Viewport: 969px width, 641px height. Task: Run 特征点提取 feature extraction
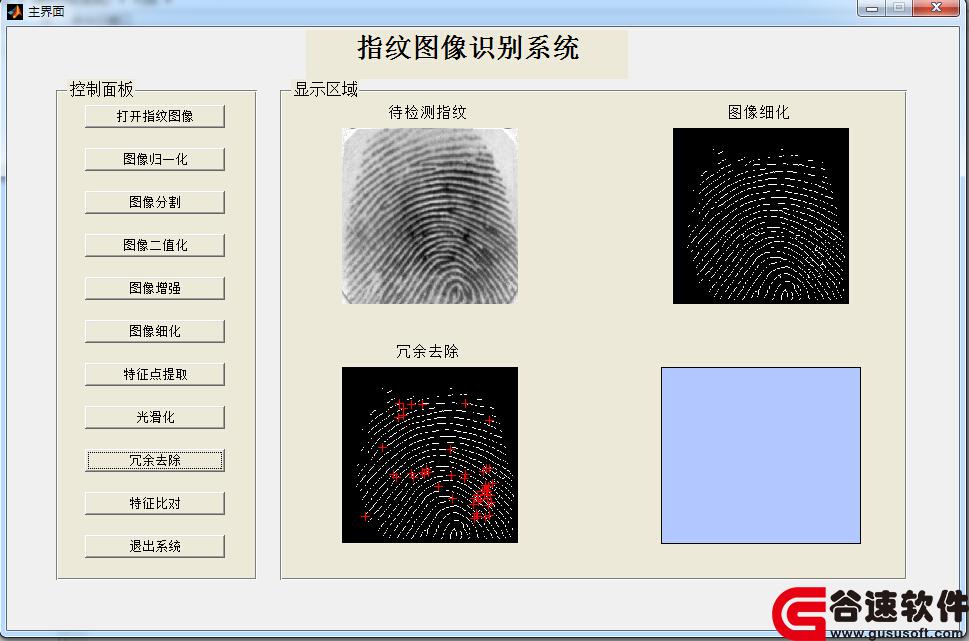coord(154,375)
